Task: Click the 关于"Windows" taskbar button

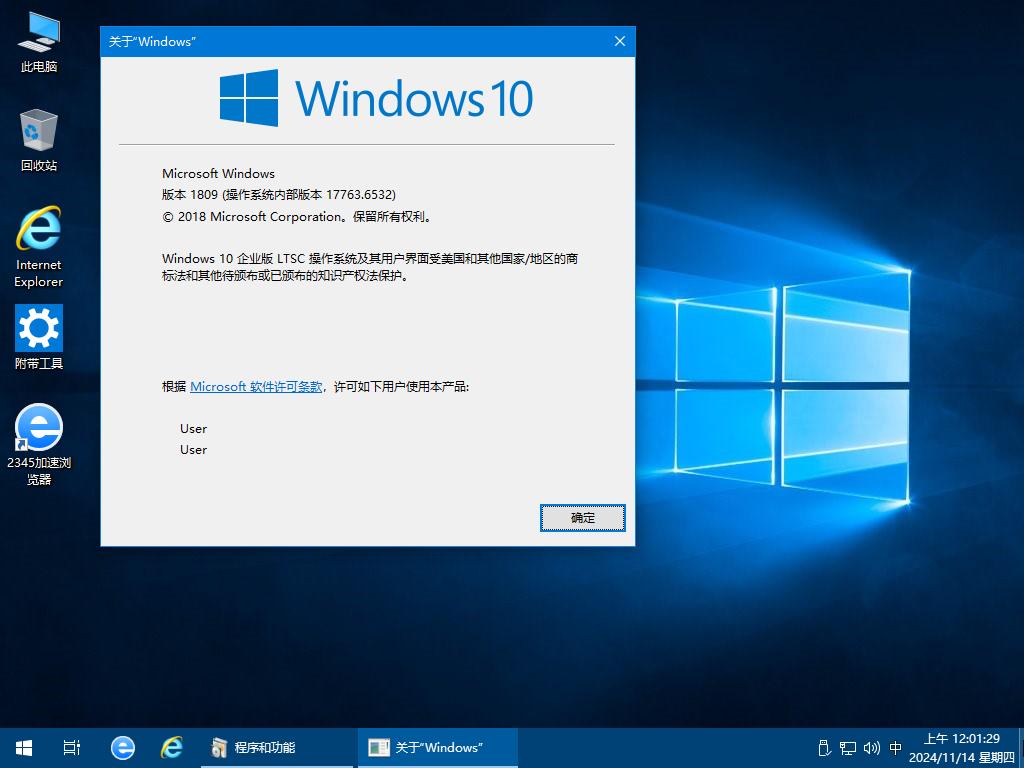Action: (438, 748)
